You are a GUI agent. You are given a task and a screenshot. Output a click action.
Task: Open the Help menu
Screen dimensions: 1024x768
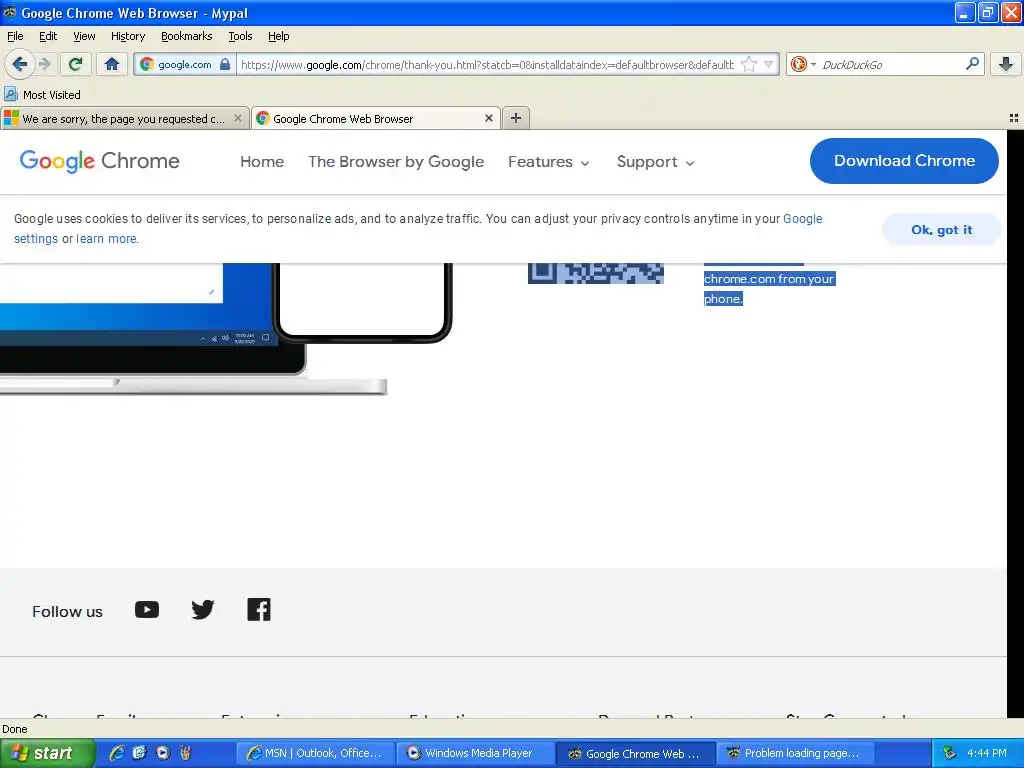(x=278, y=36)
